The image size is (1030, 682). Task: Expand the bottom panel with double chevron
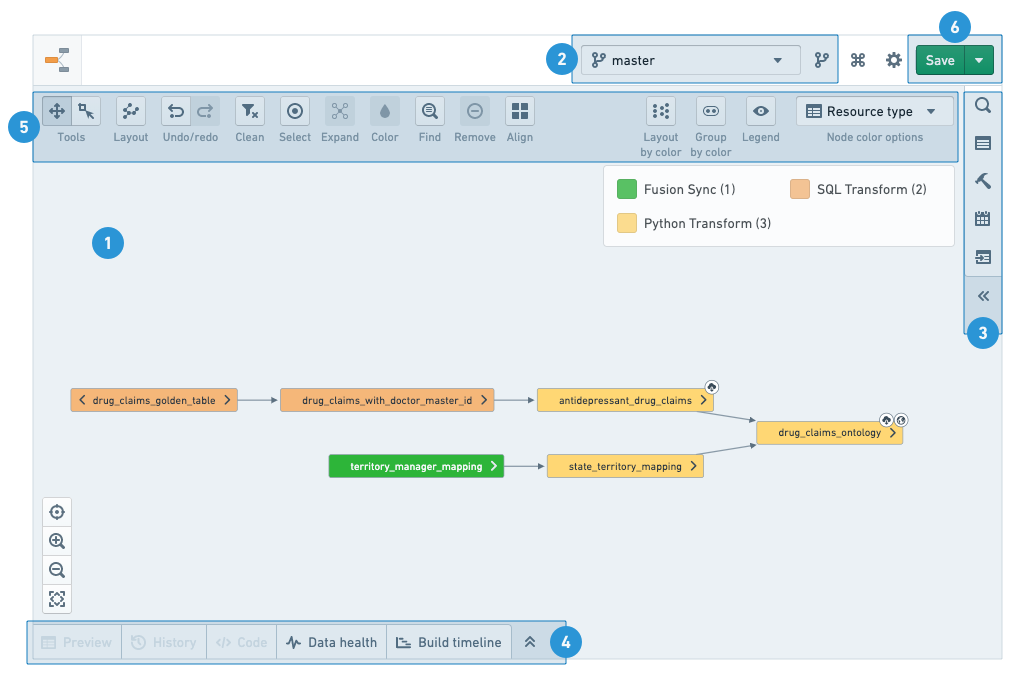[x=530, y=642]
